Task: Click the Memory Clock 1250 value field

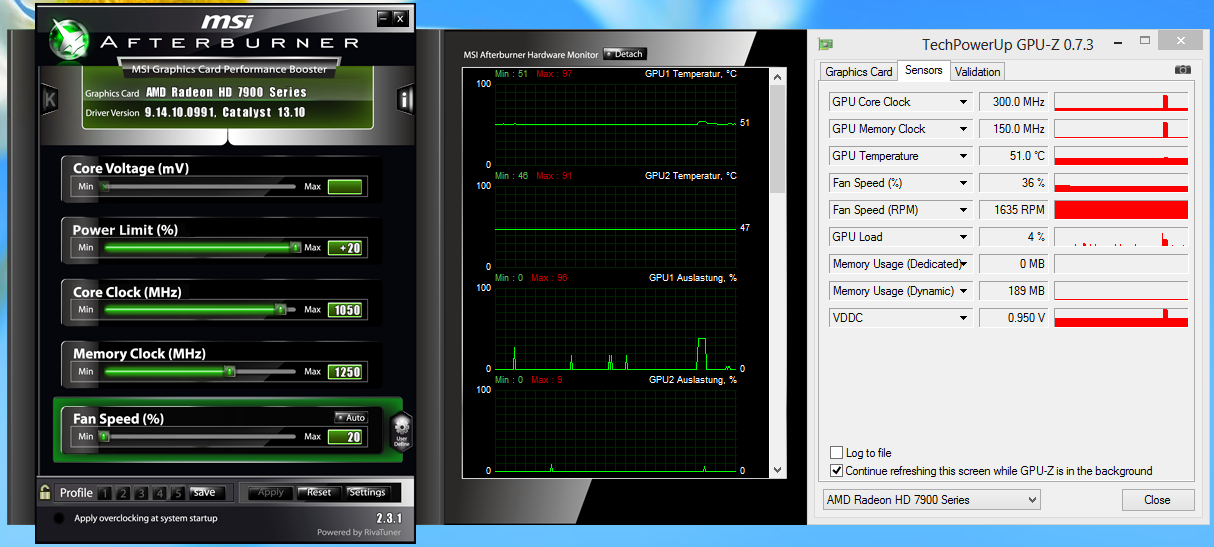Action: 345,372
